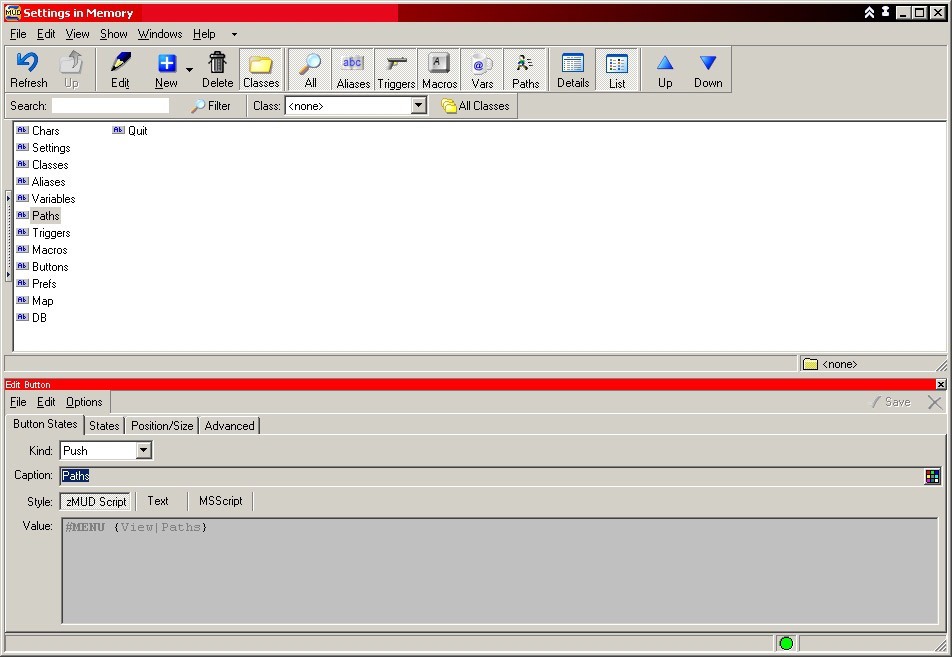Screen dimensions: 952x657
Task: Show Paths using running figure icon
Action: (525, 70)
